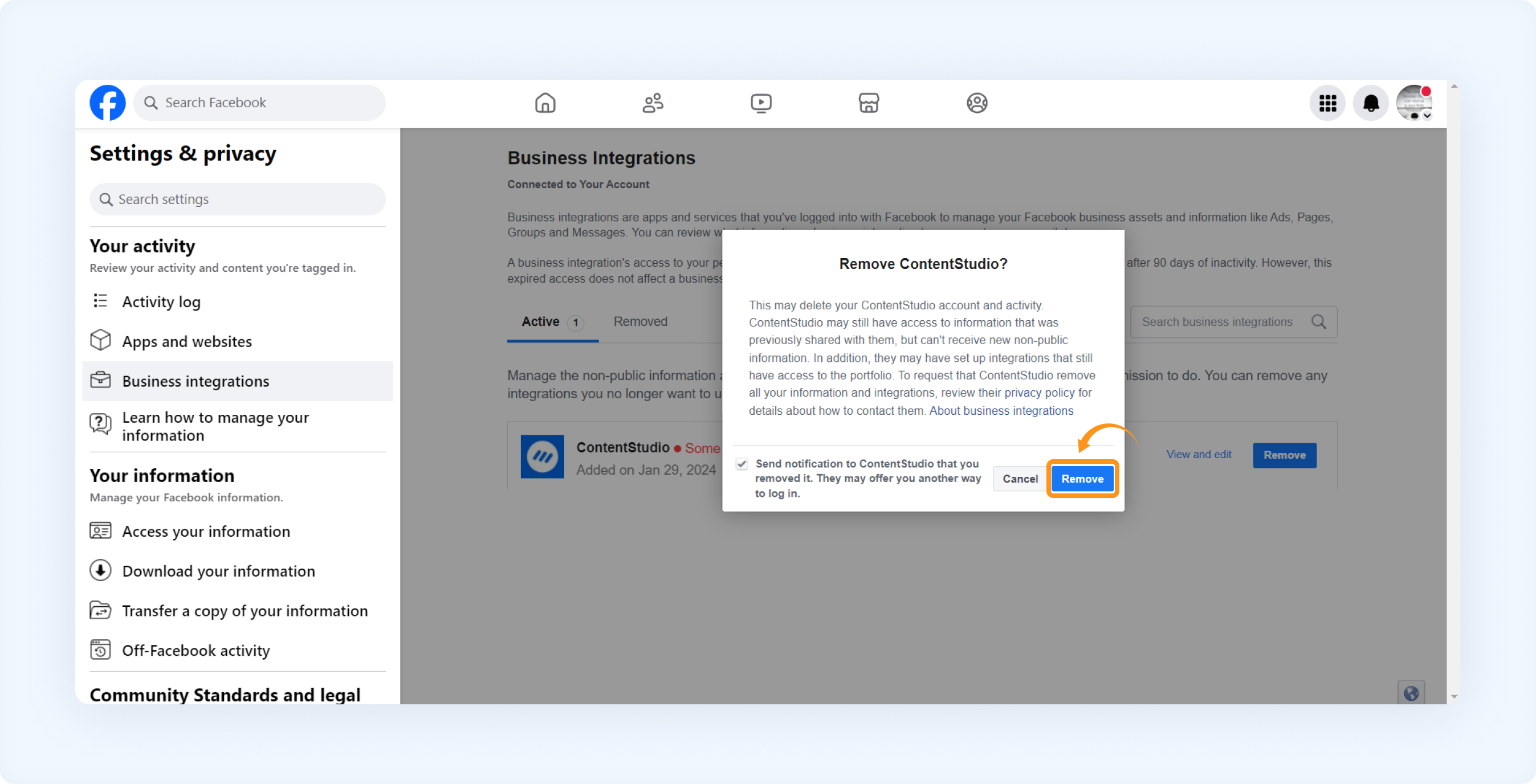Click the page scrollbar down arrow
This screenshot has width=1536, height=784.
coord(1454,696)
